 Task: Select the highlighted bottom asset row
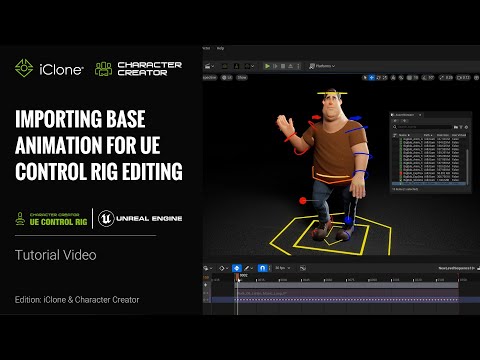tap(429, 183)
